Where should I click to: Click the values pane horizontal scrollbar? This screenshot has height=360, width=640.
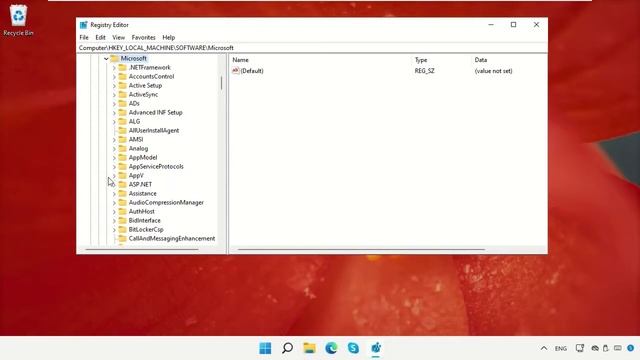(x=361, y=249)
